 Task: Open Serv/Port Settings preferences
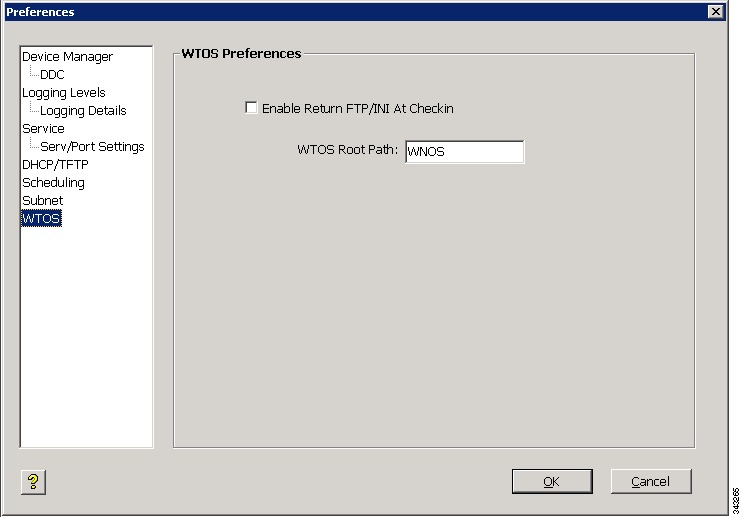click(92, 147)
